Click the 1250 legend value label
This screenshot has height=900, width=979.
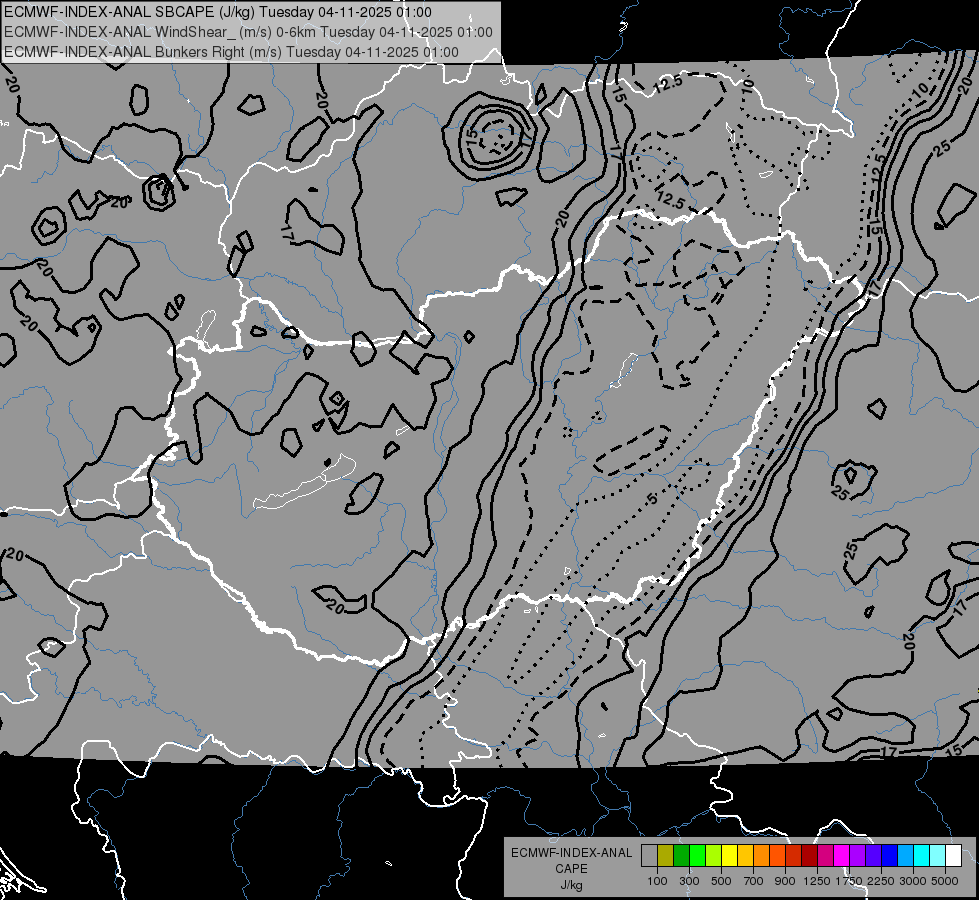(817, 881)
